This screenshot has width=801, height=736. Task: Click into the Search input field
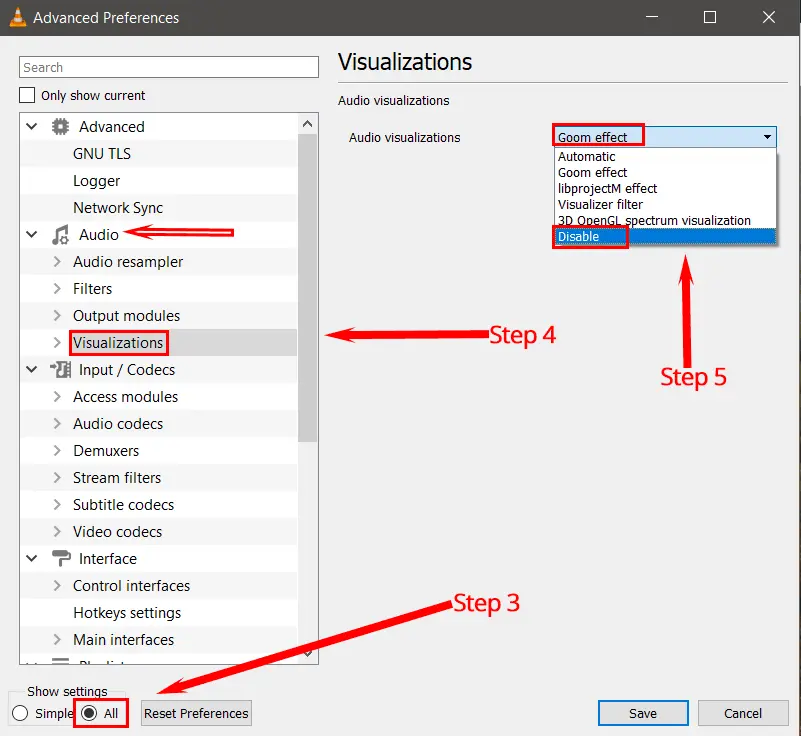(168, 67)
